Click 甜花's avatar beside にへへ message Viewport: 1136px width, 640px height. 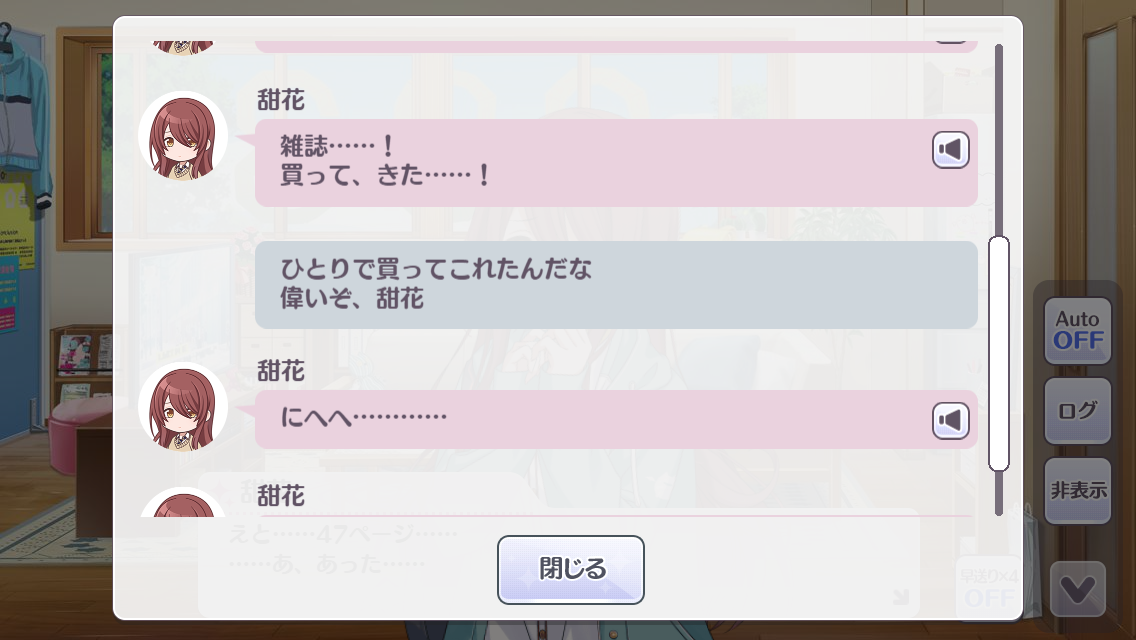pyautogui.click(x=183, y=407)
